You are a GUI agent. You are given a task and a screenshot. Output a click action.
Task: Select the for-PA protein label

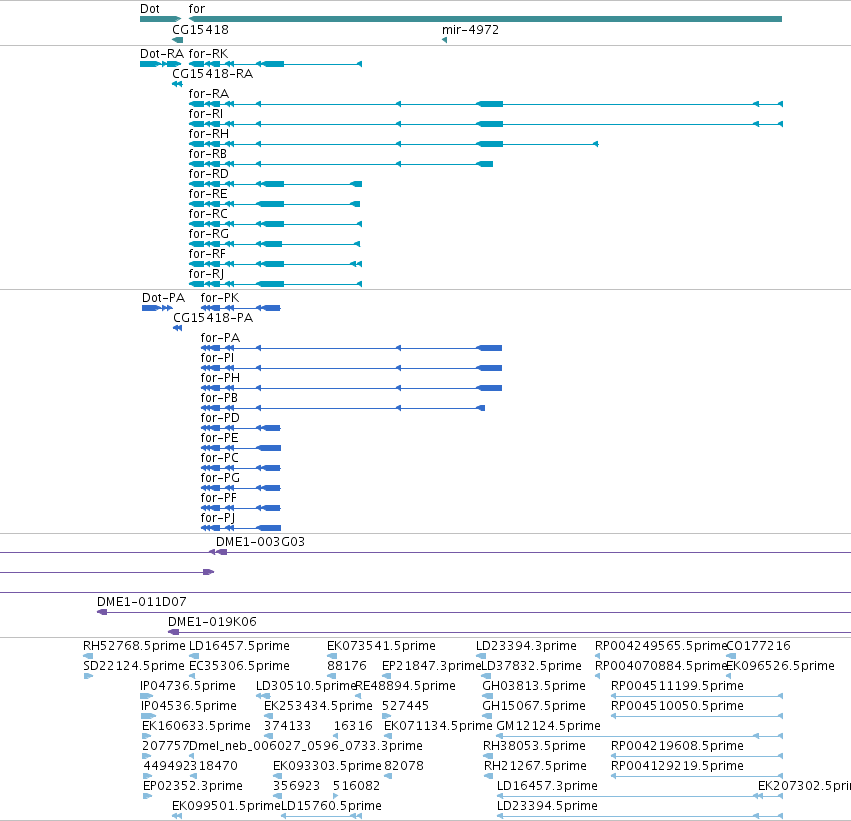point(220,338)
